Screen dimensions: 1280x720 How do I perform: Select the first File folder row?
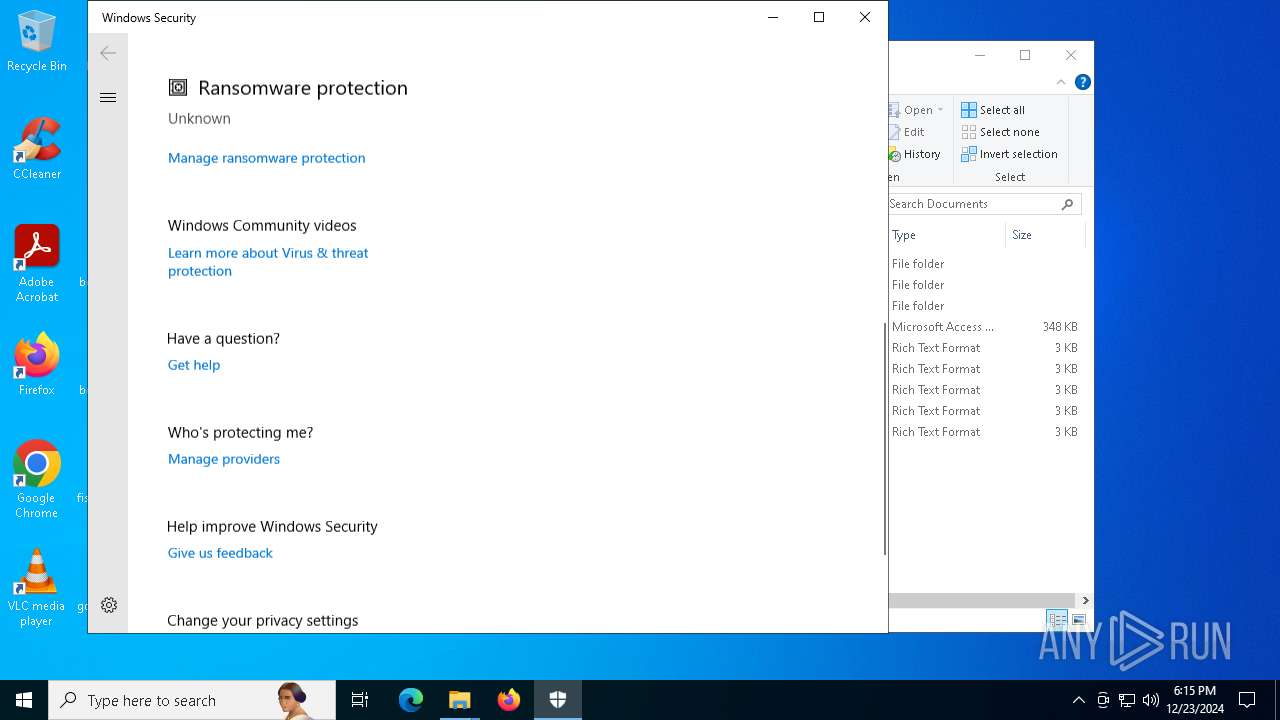[985, 264]
